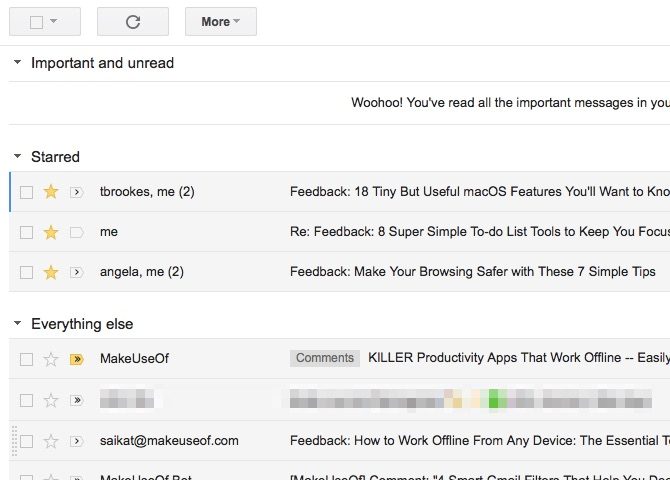Open the More actions dropdown
This screenshot has height=480, width=670.
221,22
